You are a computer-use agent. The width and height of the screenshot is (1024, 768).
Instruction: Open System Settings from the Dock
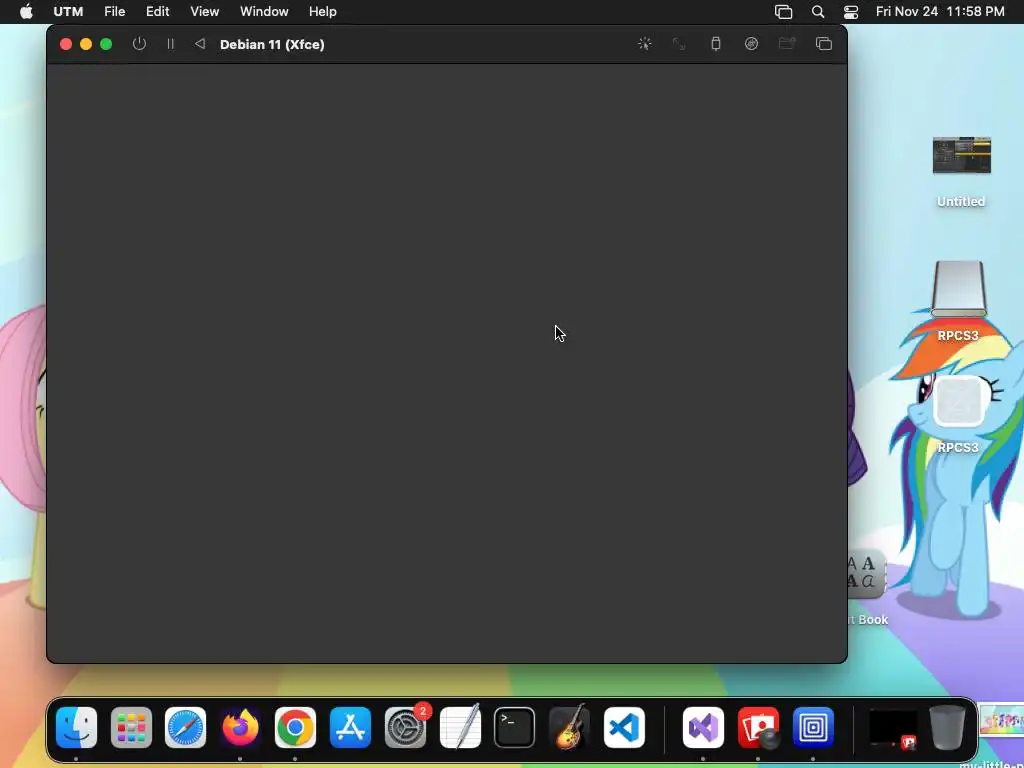click(406, 727)
